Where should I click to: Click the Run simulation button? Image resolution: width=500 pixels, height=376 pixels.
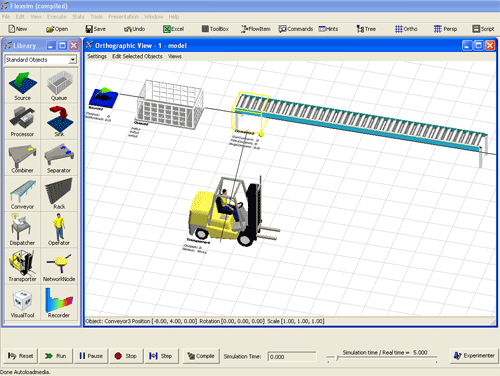(x=55, y=356)
